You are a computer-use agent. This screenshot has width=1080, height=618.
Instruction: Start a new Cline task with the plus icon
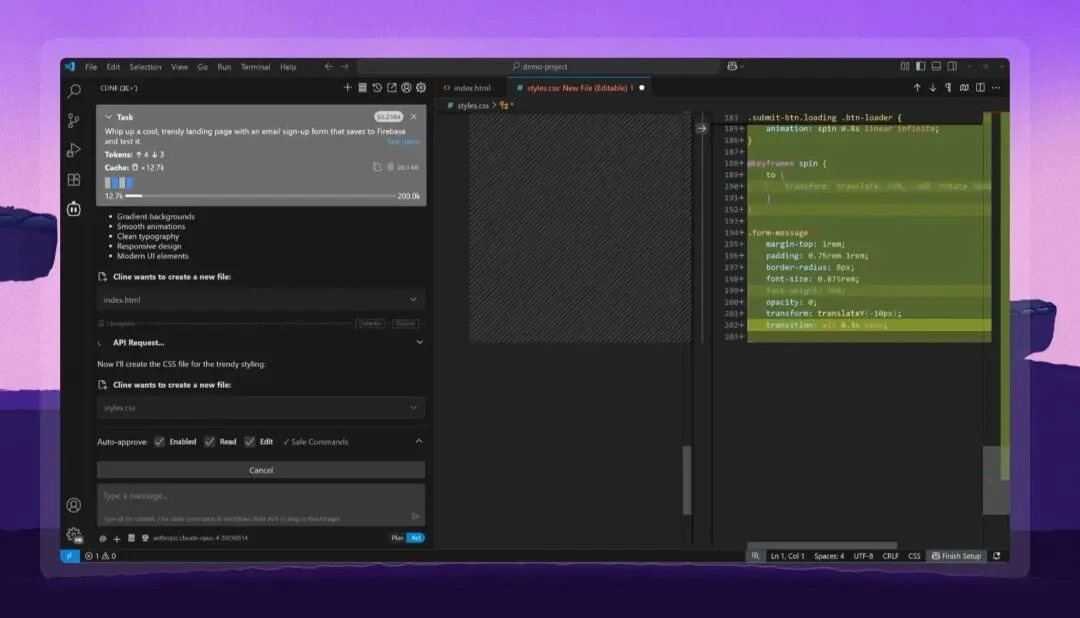(347, 87)
